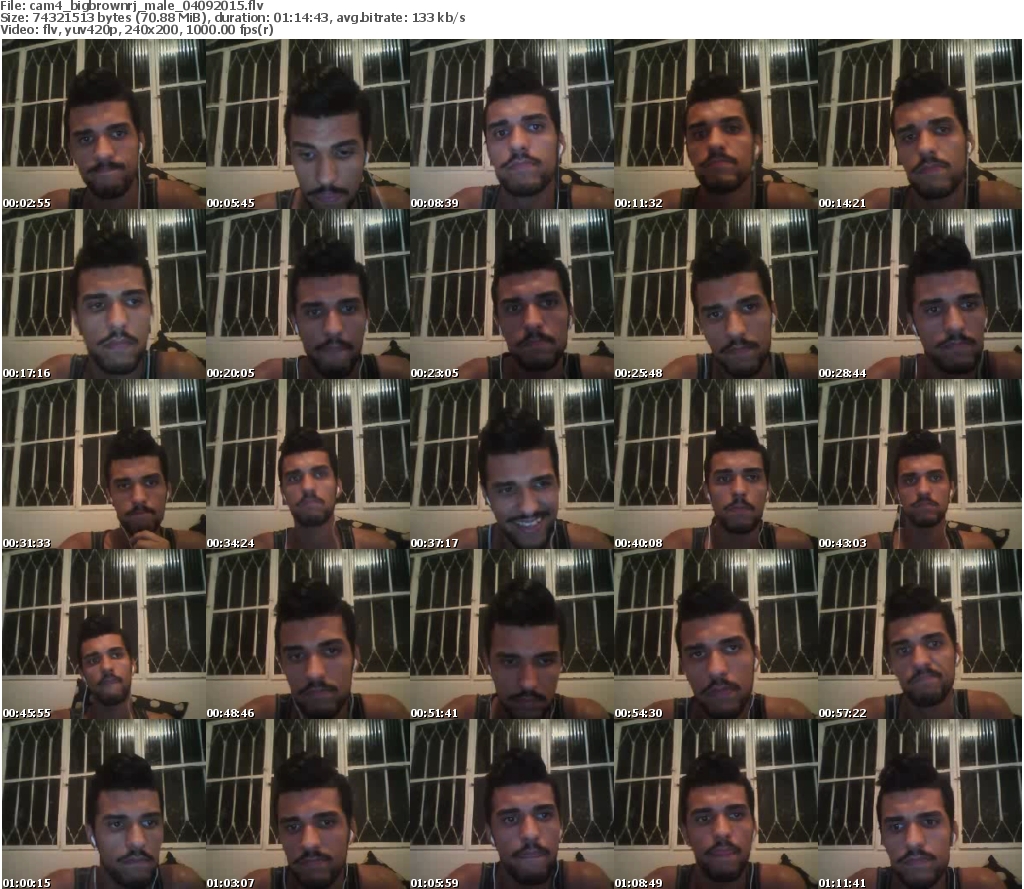This screenshot has height=889, width=1024.
Task: Open the thumbnail frame stamped 00:02:55
Action: click(104, 124)
